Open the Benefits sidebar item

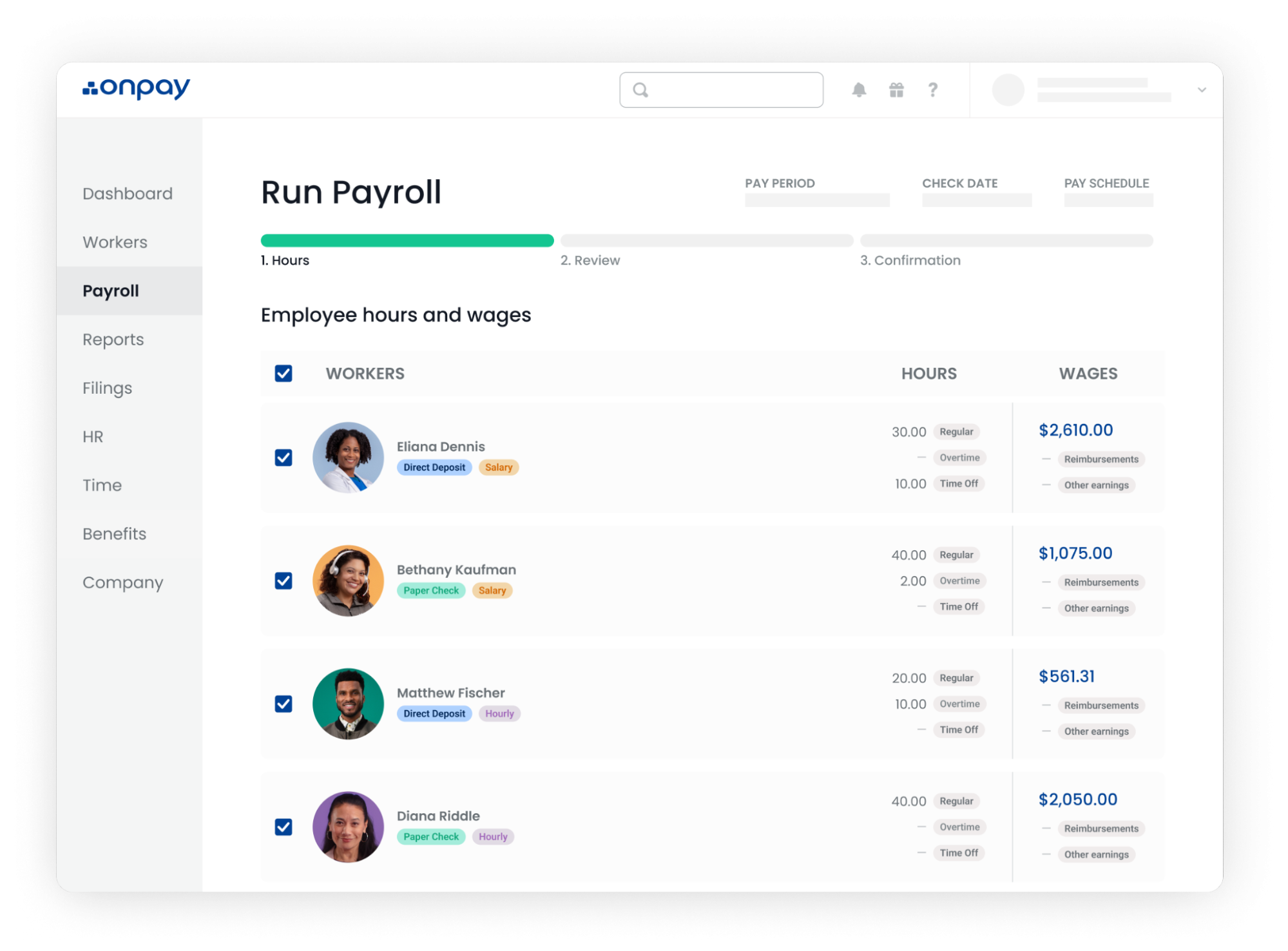point(115,533)
